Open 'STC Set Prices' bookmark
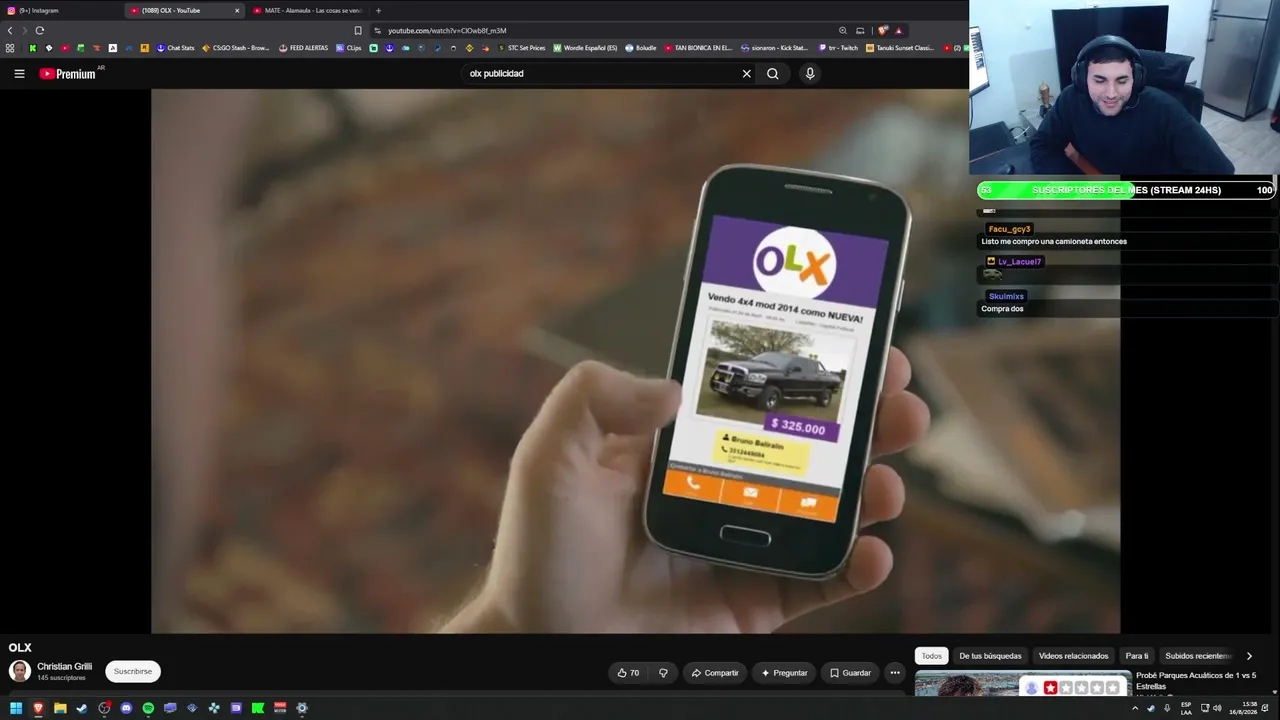 click(x=521, y=48)
